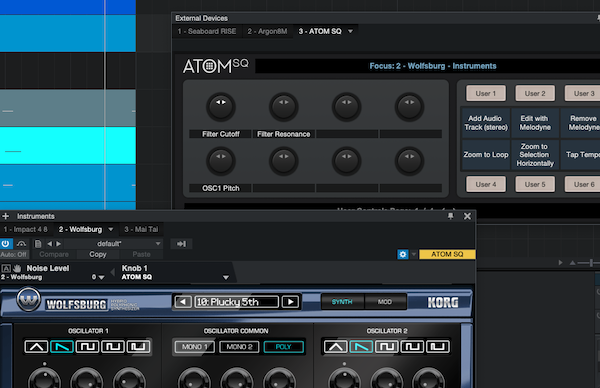Switch to 1 - Seaboard RISE device tab

(207, 31)
